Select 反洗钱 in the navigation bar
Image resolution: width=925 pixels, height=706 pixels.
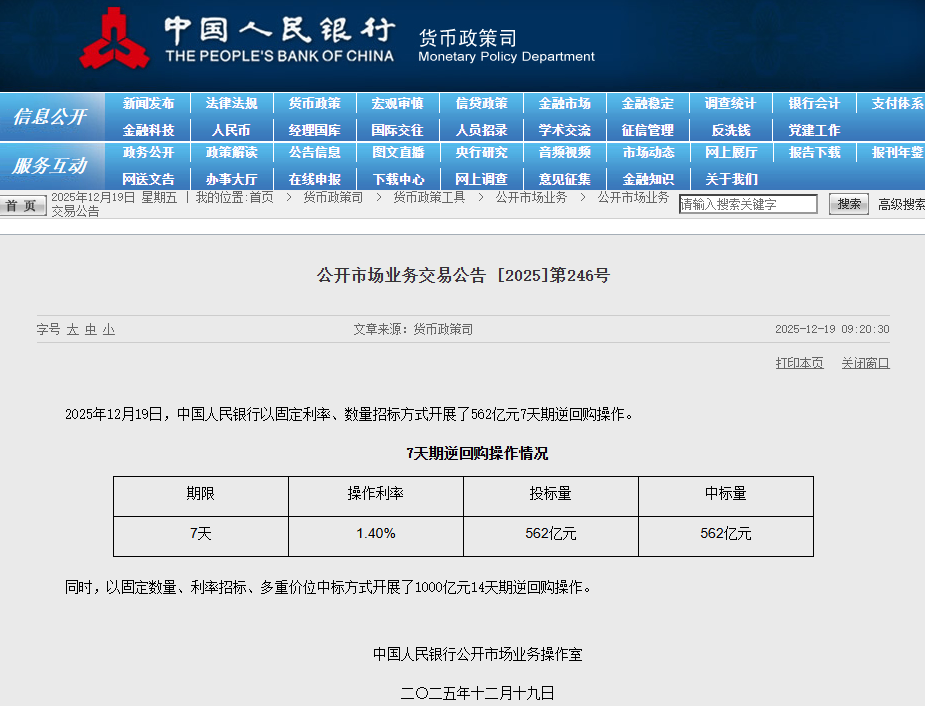point(730,130)
